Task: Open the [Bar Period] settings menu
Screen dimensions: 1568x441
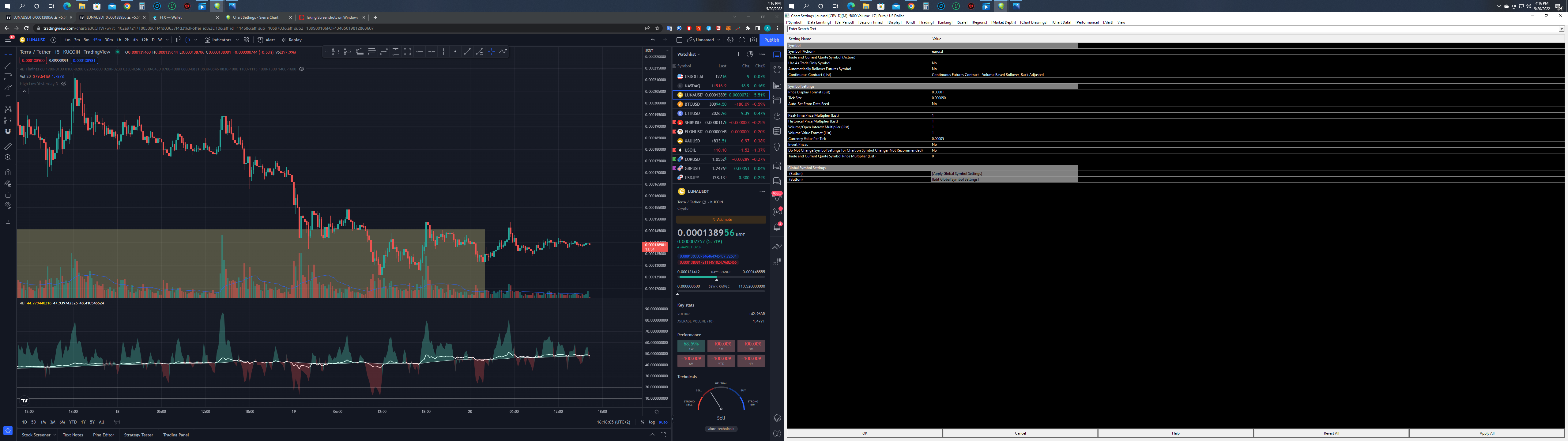Action: click(844, 23)
